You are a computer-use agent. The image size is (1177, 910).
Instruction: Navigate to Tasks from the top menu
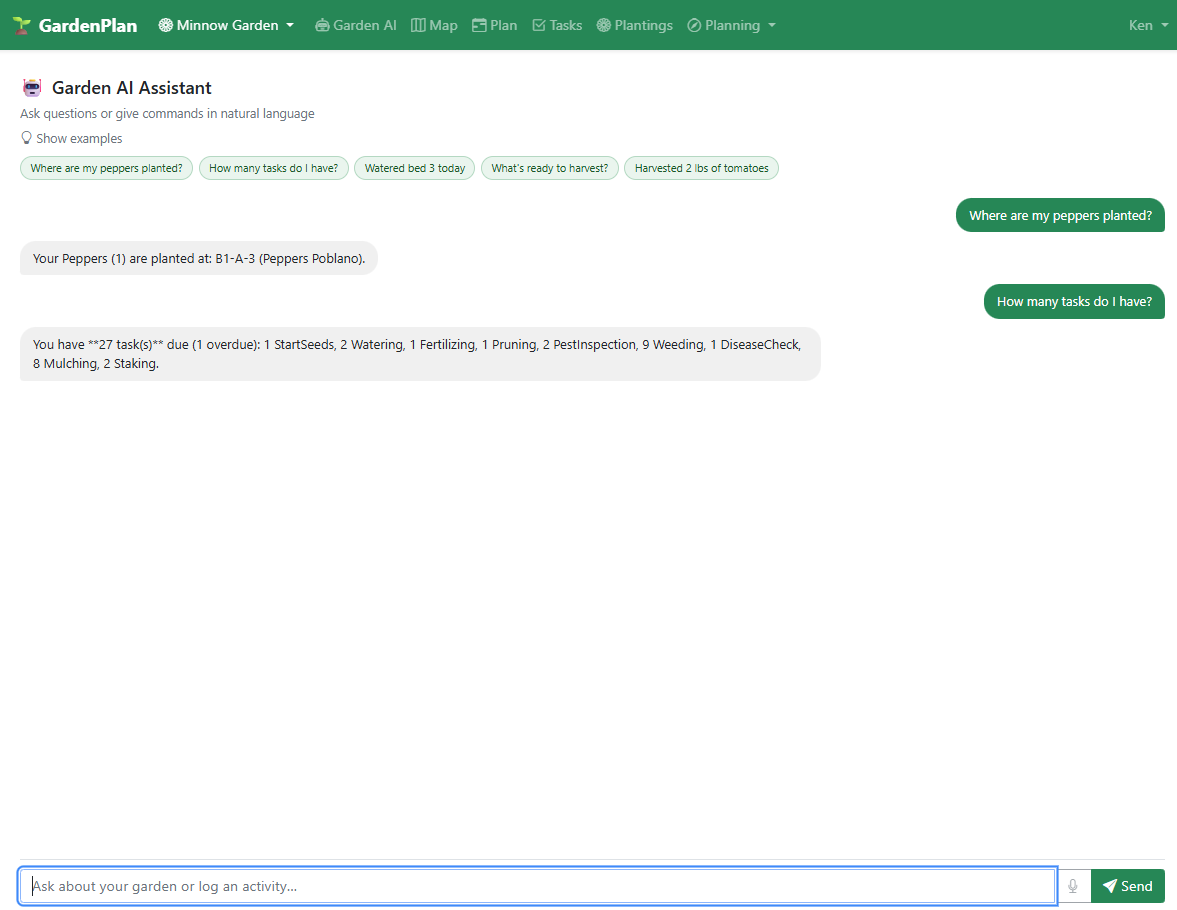(x=557, y=24)
